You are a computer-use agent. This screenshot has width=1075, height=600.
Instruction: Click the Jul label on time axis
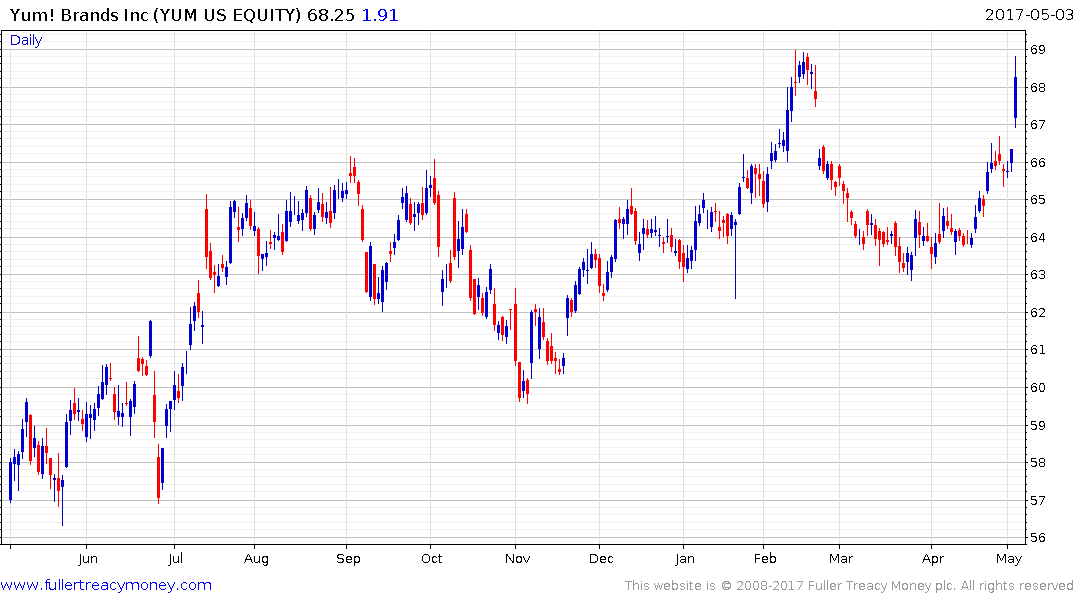tap(176, 558)
